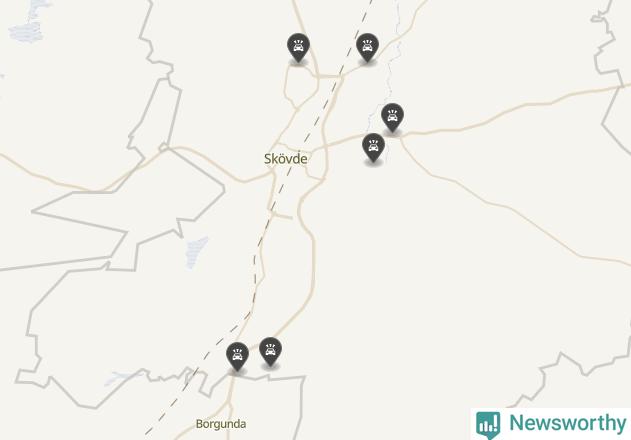Select the lower car marker east of Skövde
The height and width of the screenshot is (440, 631).
pos(373,148)
